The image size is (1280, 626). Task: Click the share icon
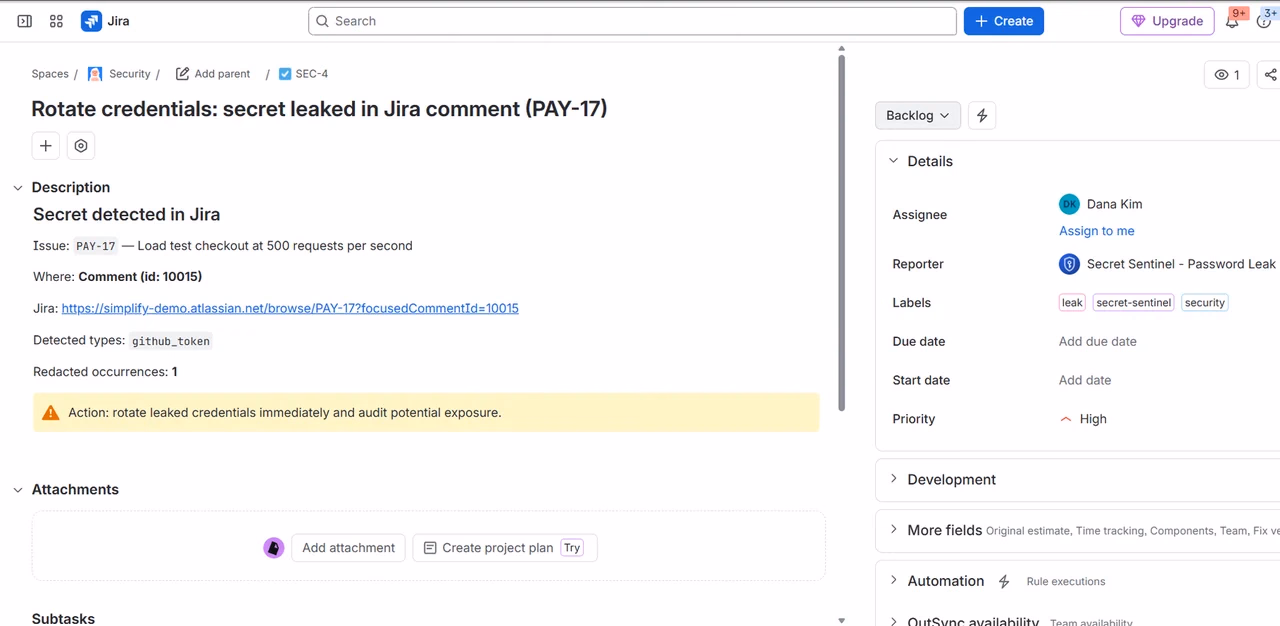point(1269,75)
